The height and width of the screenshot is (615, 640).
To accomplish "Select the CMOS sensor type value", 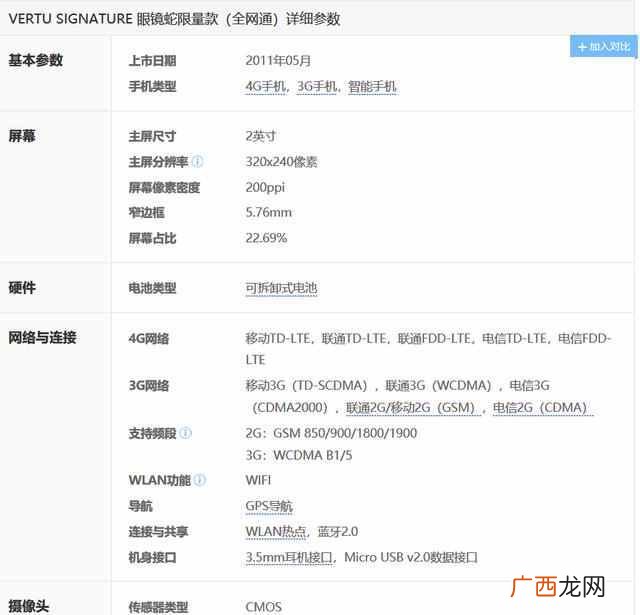I will (x=263, y=606).
